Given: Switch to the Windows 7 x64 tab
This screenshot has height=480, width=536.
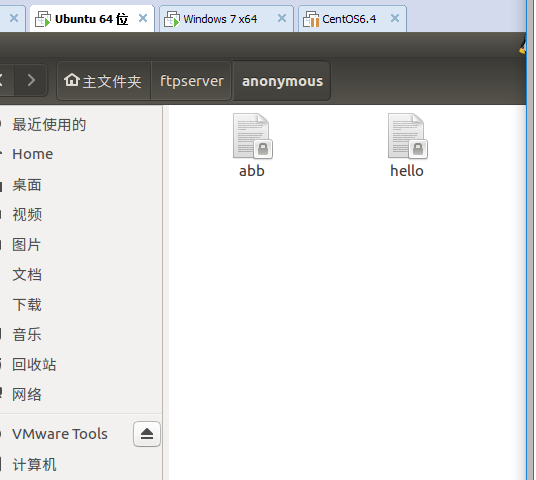Looking at the screenshot, I should 226,19.
